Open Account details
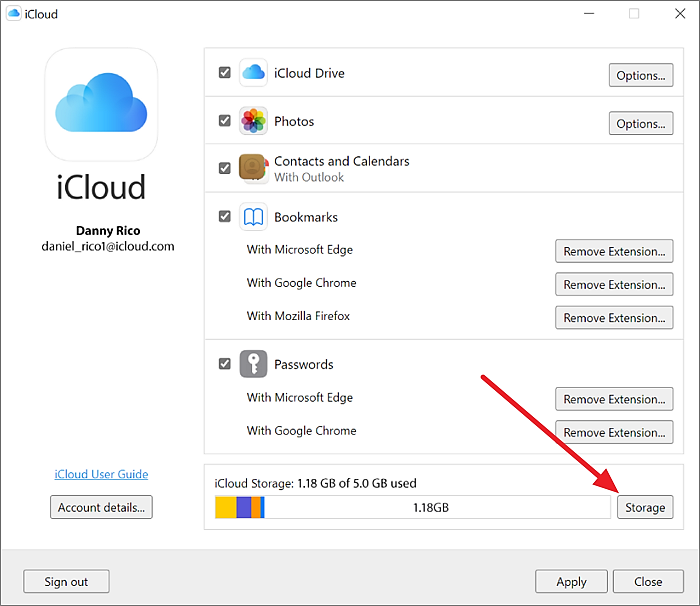This screenshot has width=700, height=606. coord(101,507)
